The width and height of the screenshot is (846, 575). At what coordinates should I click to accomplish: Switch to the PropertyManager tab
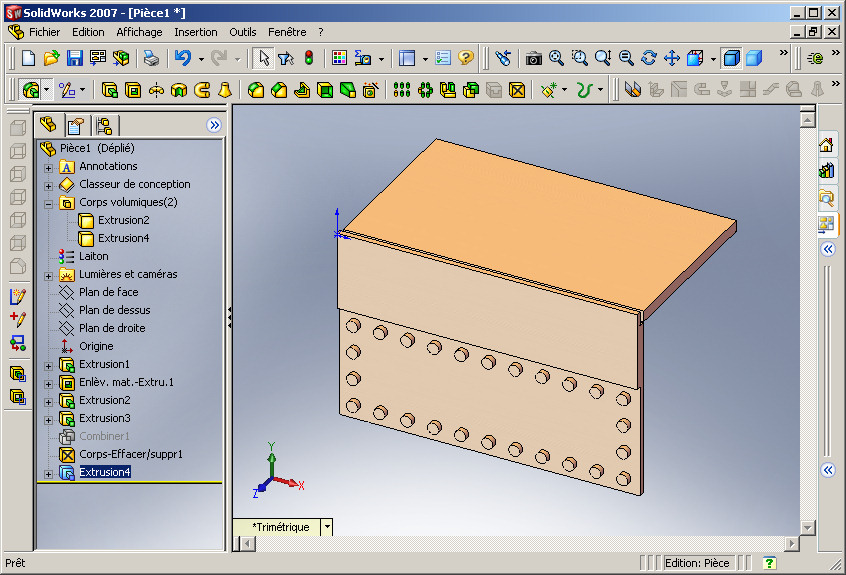(x=76, y=126)
